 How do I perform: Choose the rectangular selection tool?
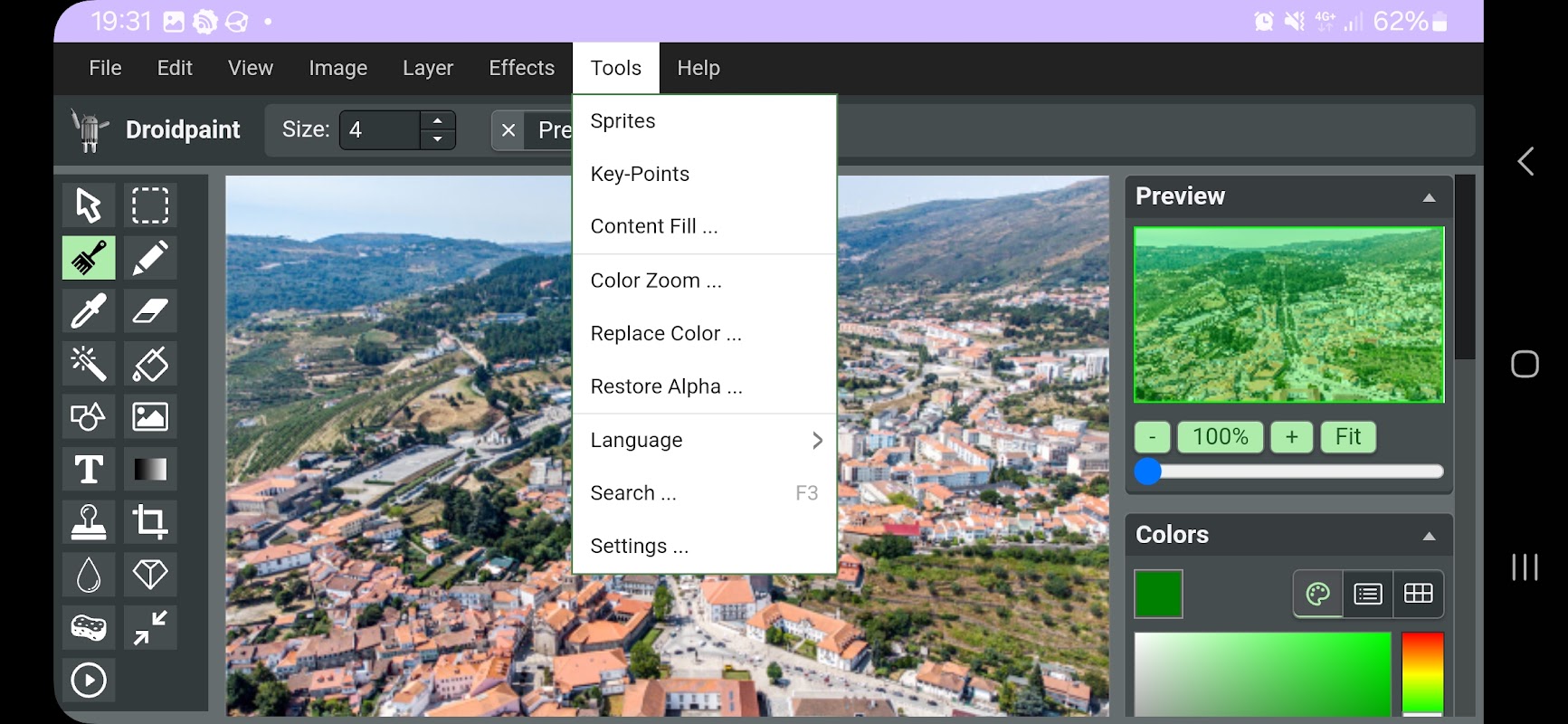[150, 205]
